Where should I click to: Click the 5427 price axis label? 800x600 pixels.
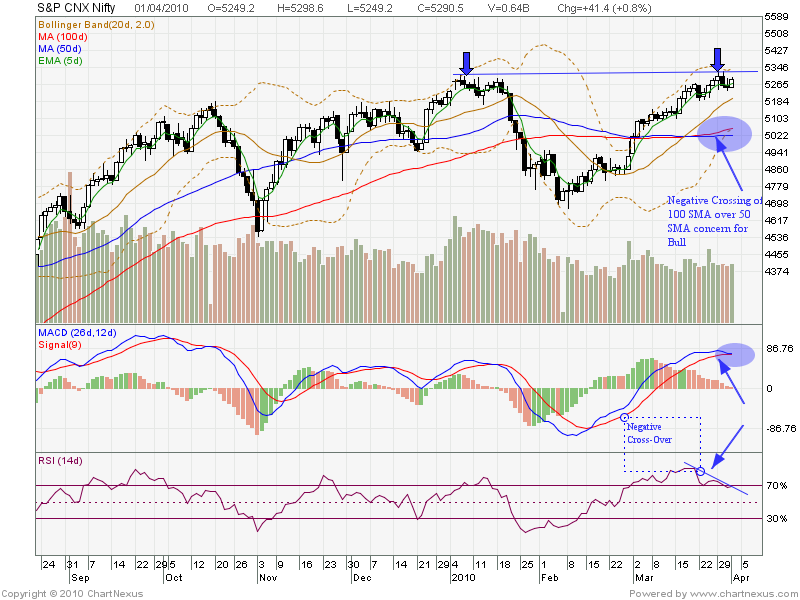(x=777, y=51)
